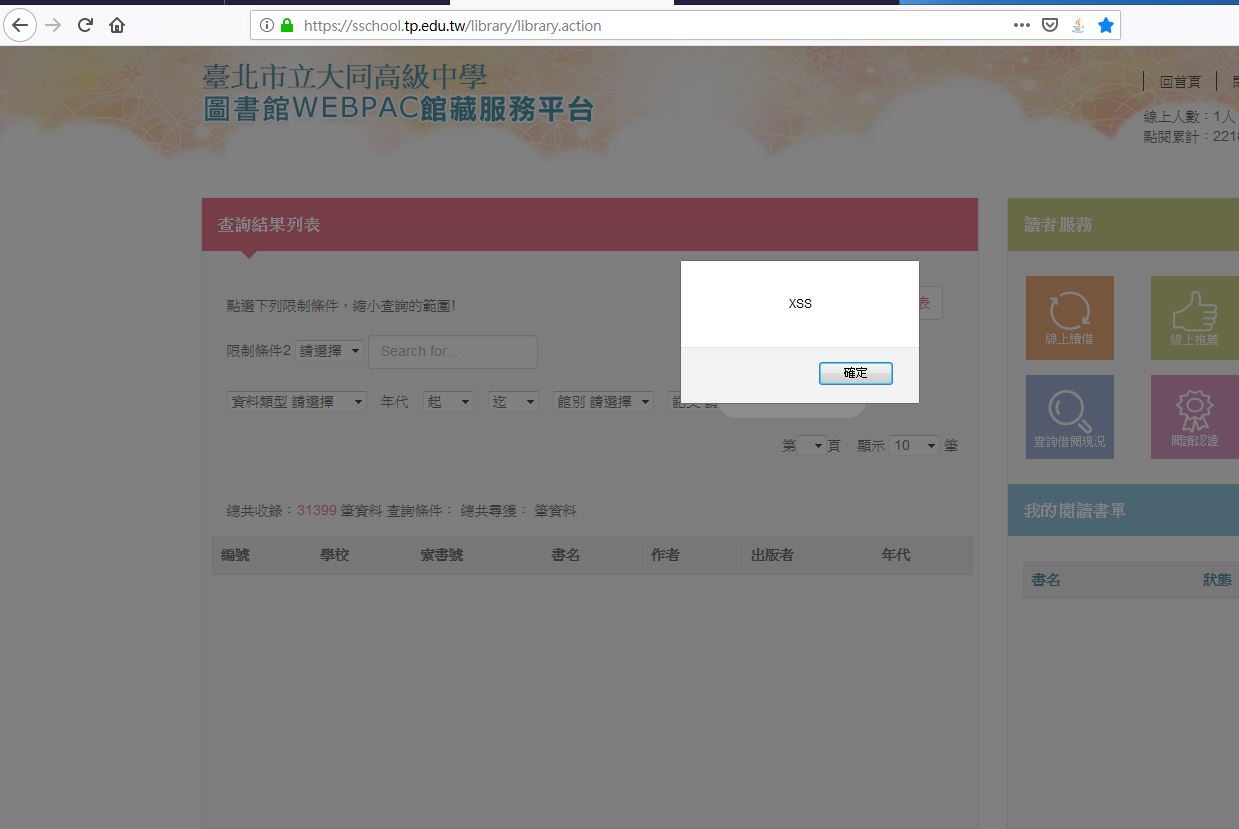Reload the page with the refresh icon
The height and width of the screenshot is (829, 1239).
[85, 25]
